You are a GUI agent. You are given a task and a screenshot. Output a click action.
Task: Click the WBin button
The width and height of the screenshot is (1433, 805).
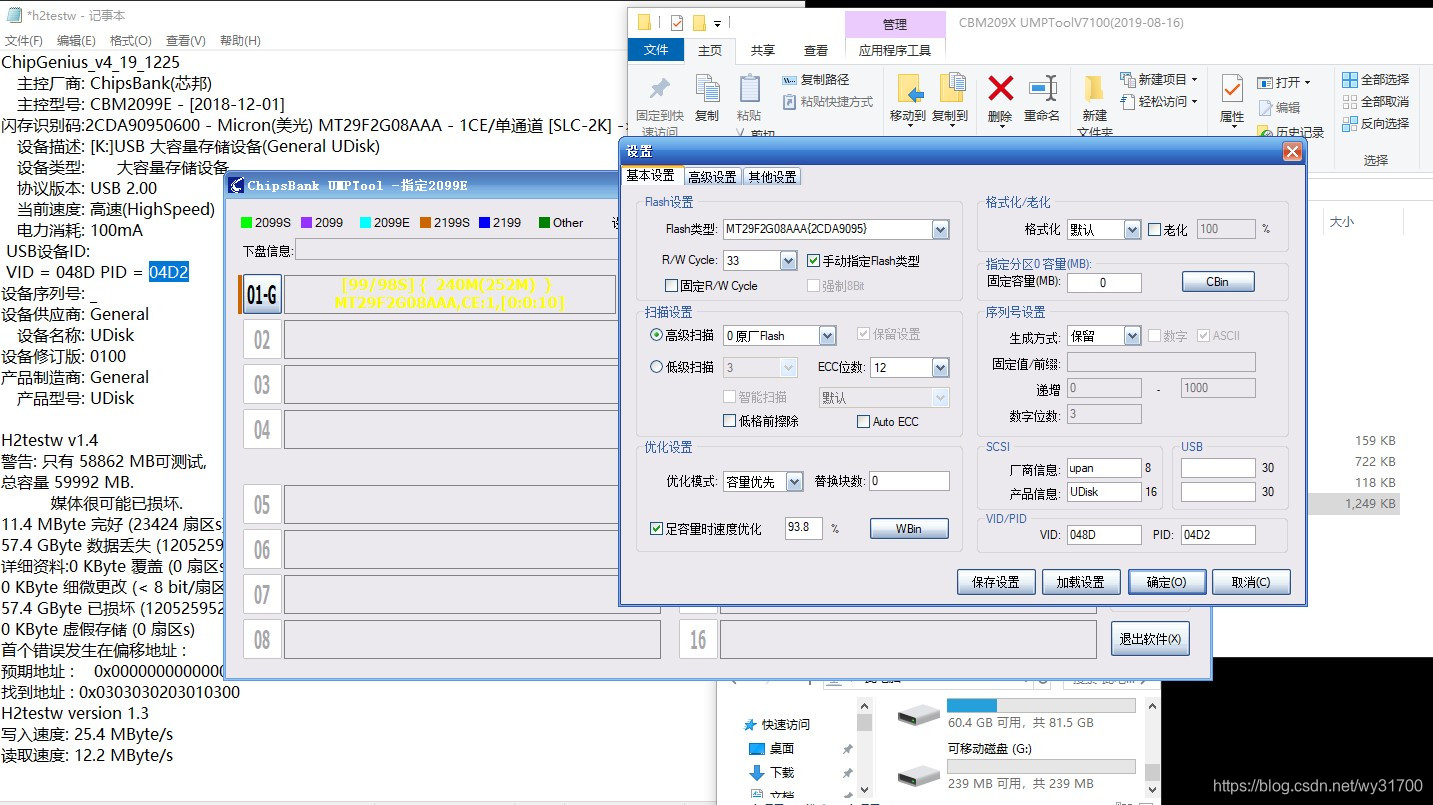(909, 528)
